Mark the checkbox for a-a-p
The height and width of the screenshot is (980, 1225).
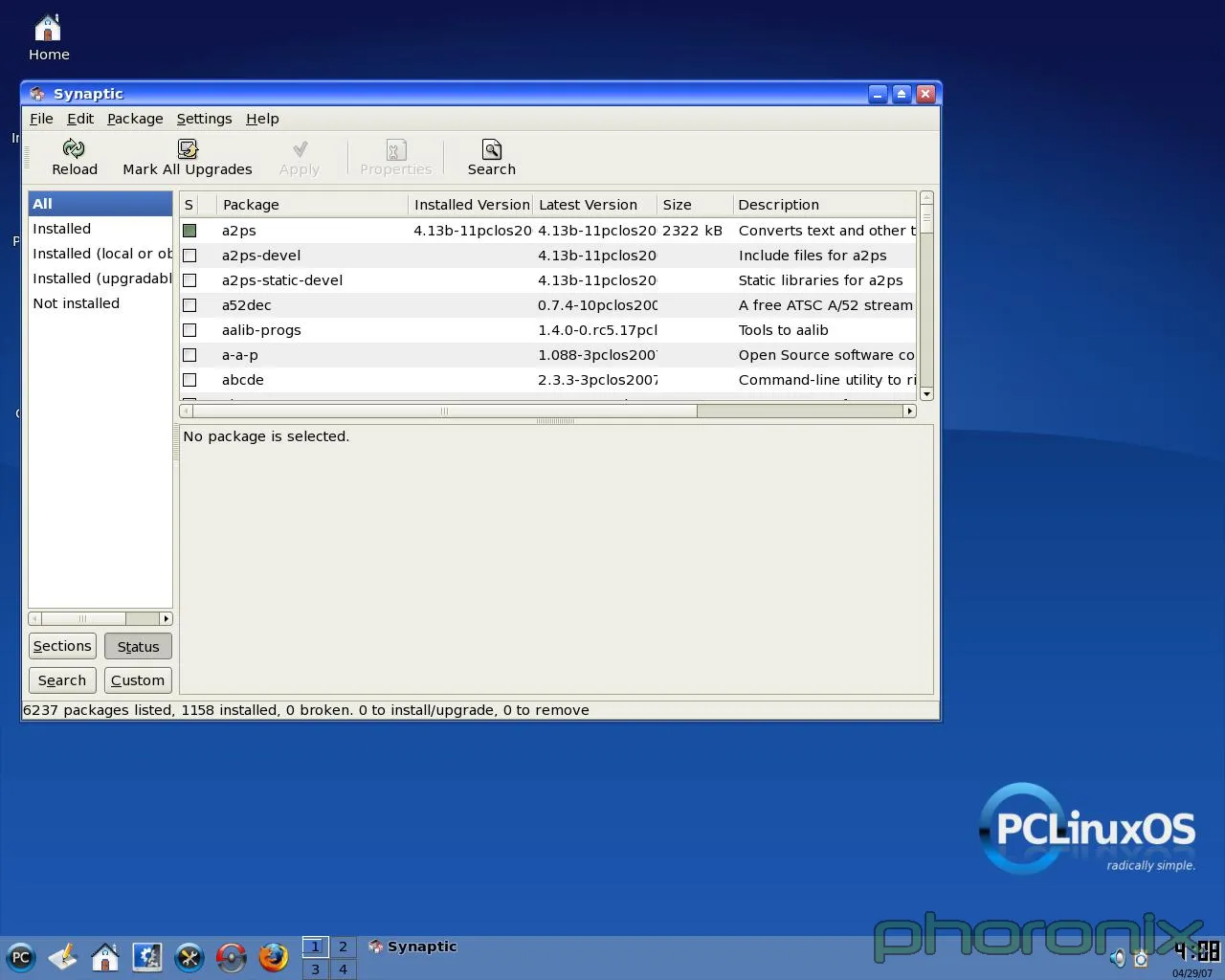[x=189, y=355]
